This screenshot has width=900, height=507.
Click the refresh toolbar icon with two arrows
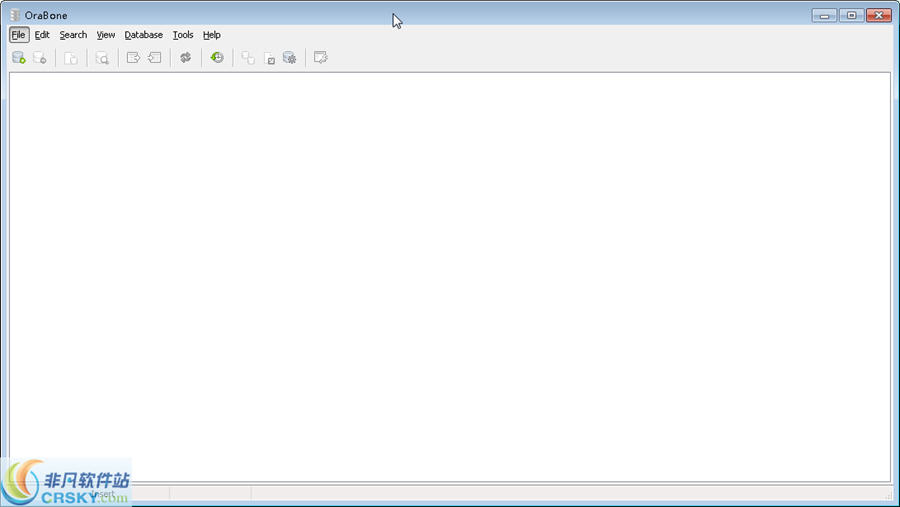185,57
